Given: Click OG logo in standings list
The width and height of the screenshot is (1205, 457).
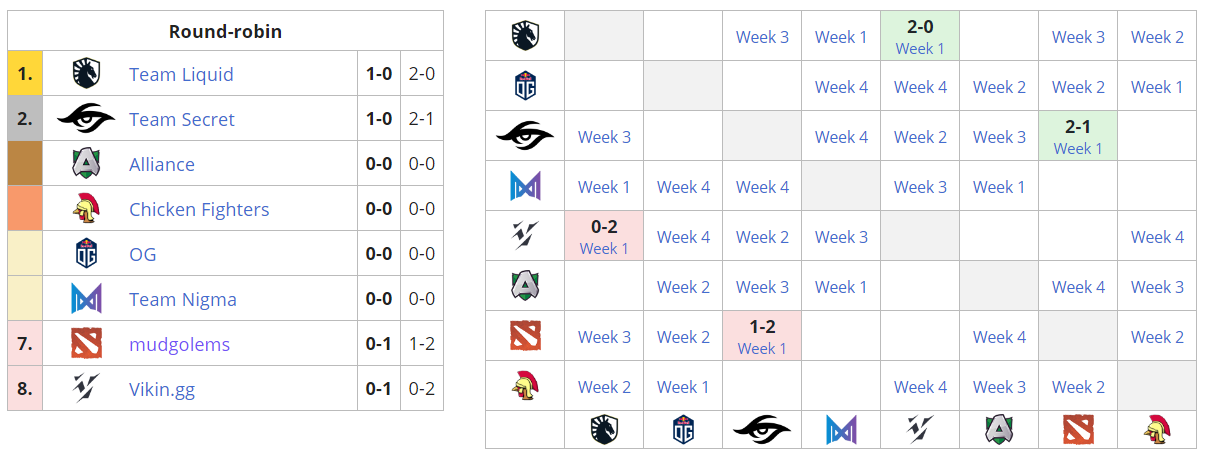Looking at the screenshot, I should [87, 254].
